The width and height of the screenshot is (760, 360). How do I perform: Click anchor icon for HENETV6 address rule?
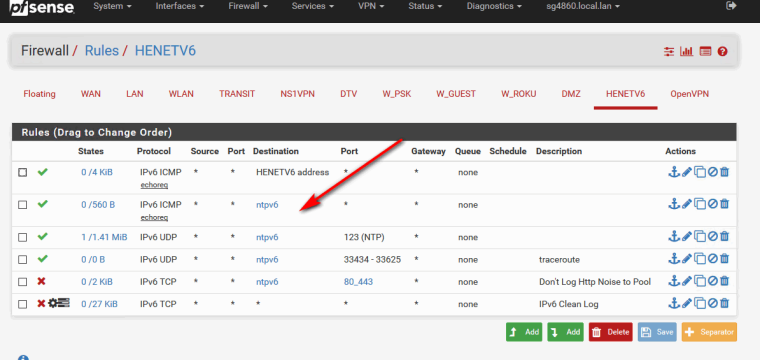click(x=673, y=172)
